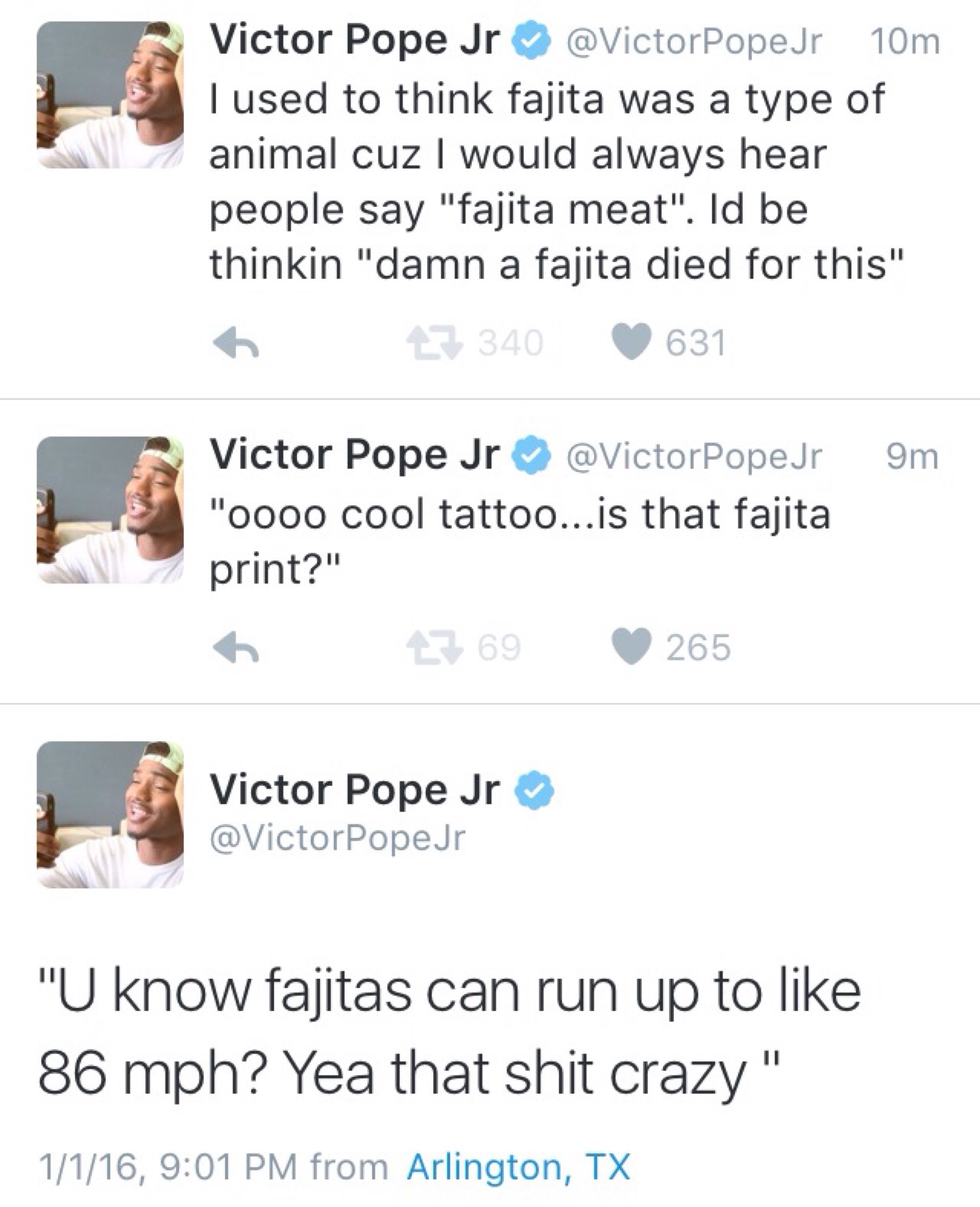The height and width of the screenshot is (1207, 980).
Task: Open @VictorPopeJr handle on second tweet
Action: (693, 456)
